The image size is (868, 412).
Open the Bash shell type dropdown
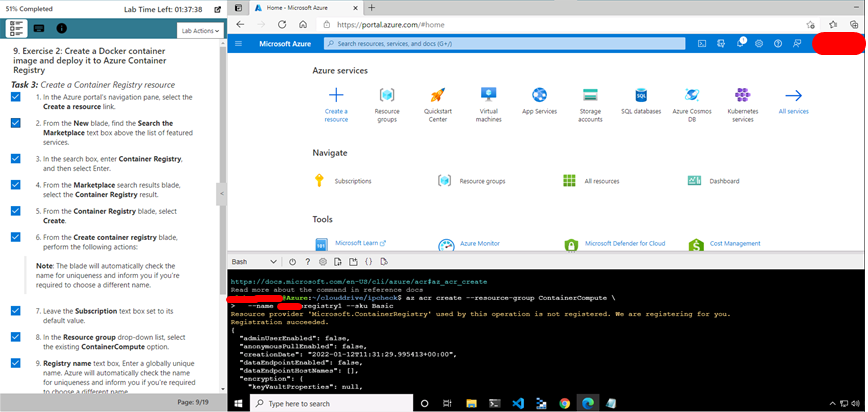tap(254, 261)
